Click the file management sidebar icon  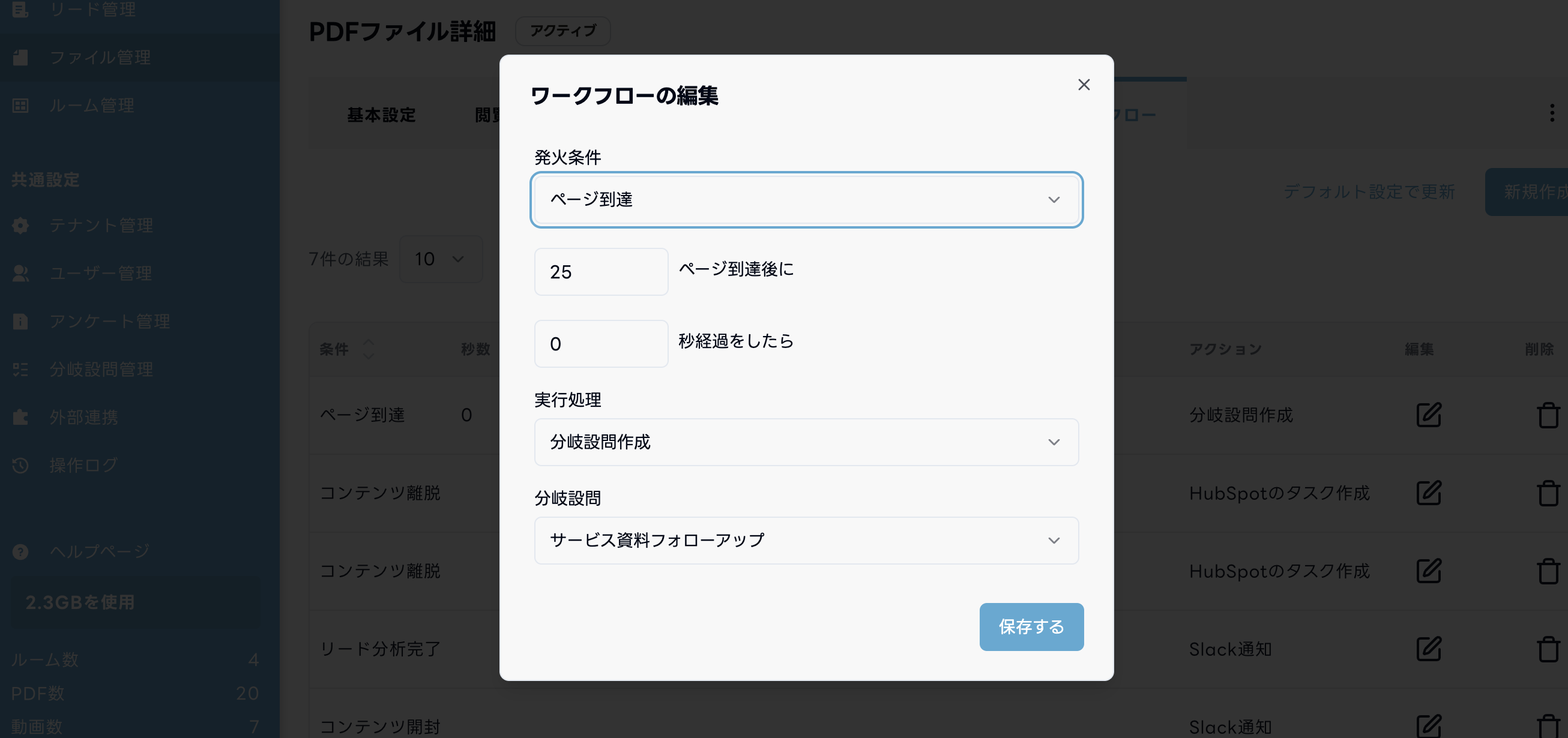pyautogui.click(x=20, y=57)
